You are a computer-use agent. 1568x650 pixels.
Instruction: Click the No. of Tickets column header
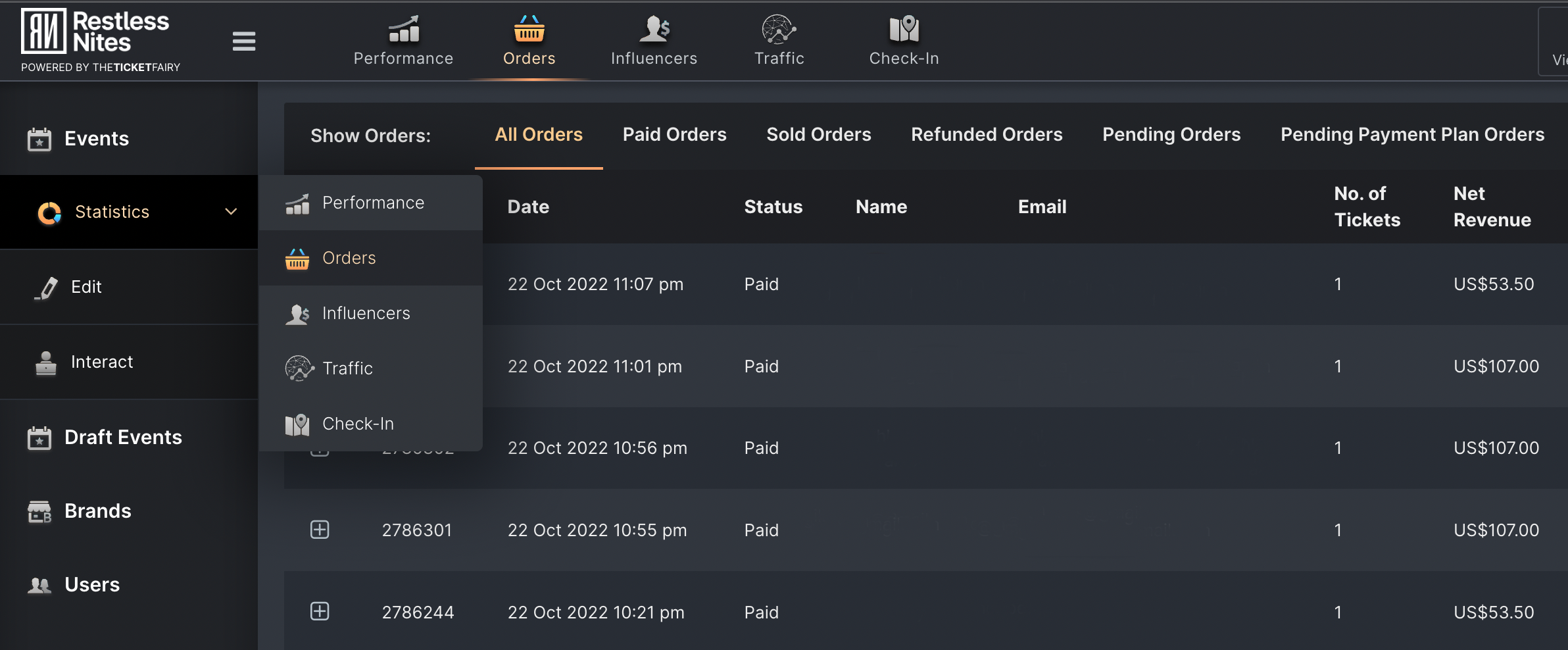click(x=1367, y=207)
